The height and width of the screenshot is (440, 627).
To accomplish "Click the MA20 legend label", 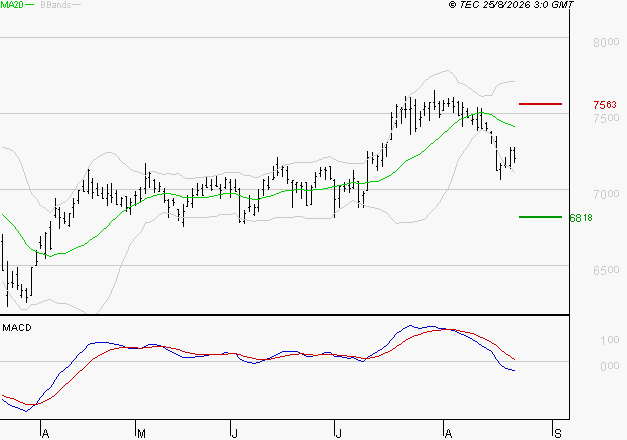I will point(12,5).
